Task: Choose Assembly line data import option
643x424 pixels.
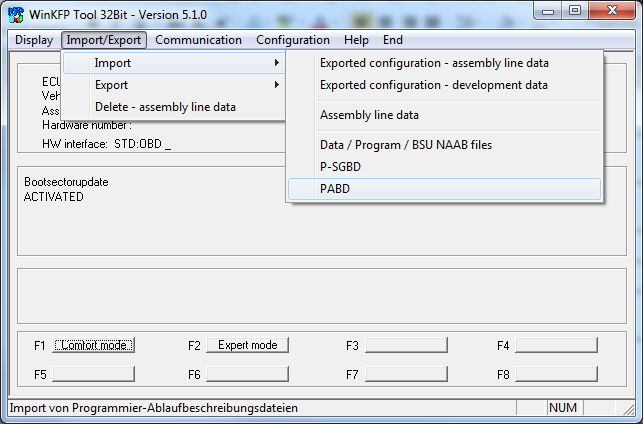Action: pyautogui.click(x=369, y=115)
